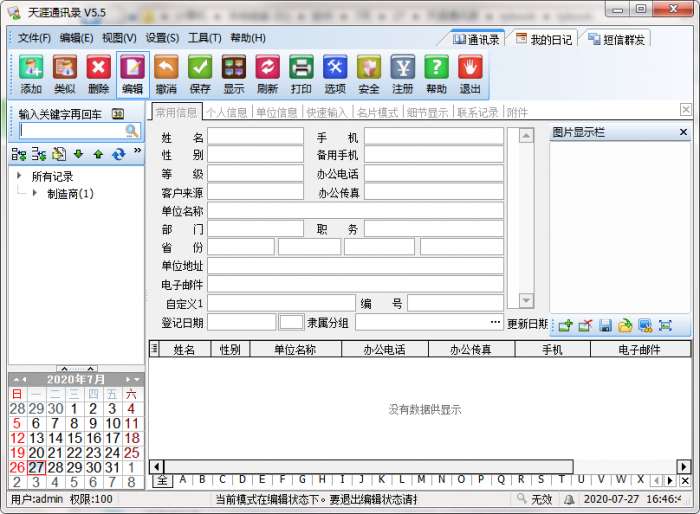The height and width of the screenshot is (514, 700).
Task: Expand the 所有记录 tree node
Action: tap(19, 176)
